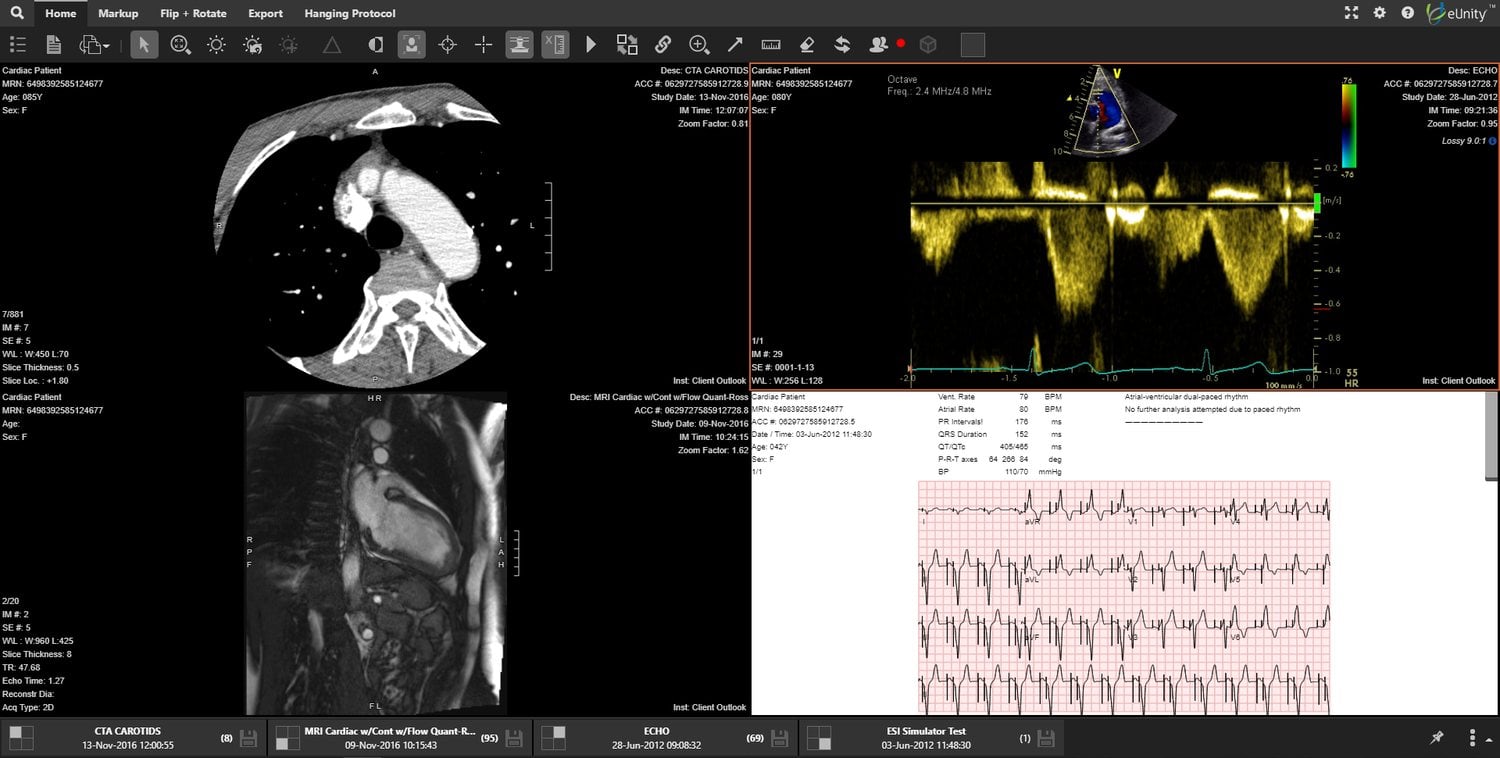Toggle the scout lines stamp button

point(519,45)
